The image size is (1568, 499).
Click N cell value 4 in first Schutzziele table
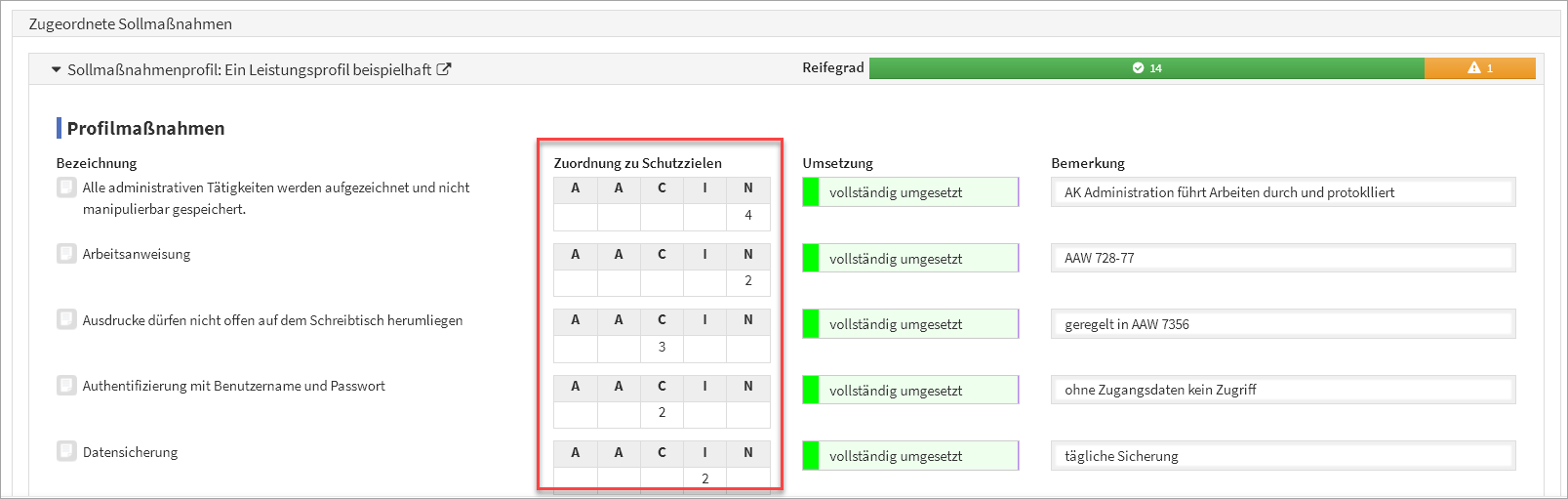pyautogui.click(x=748, y=216)
